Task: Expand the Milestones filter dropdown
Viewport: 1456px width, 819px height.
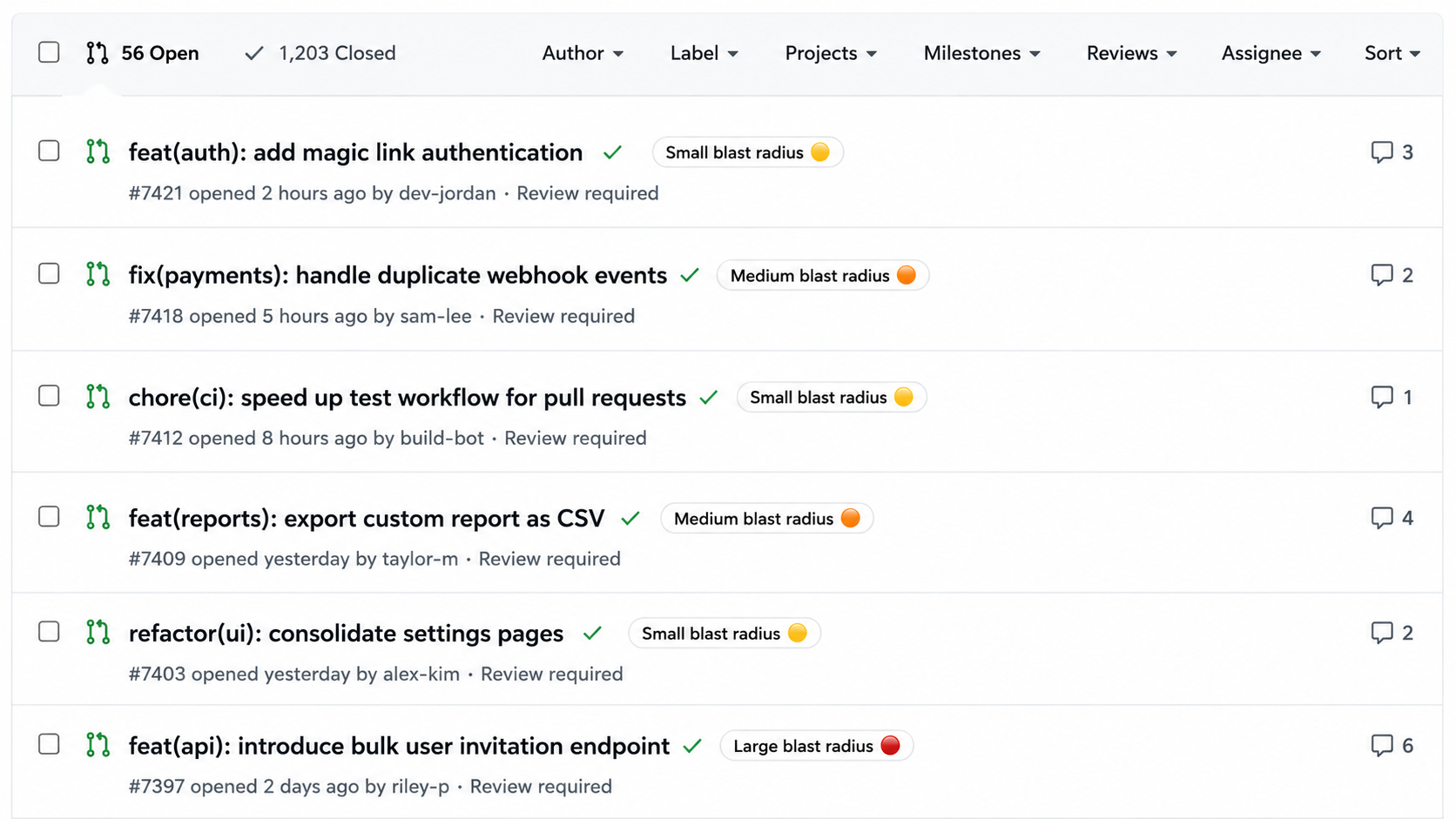Action: 981,53
